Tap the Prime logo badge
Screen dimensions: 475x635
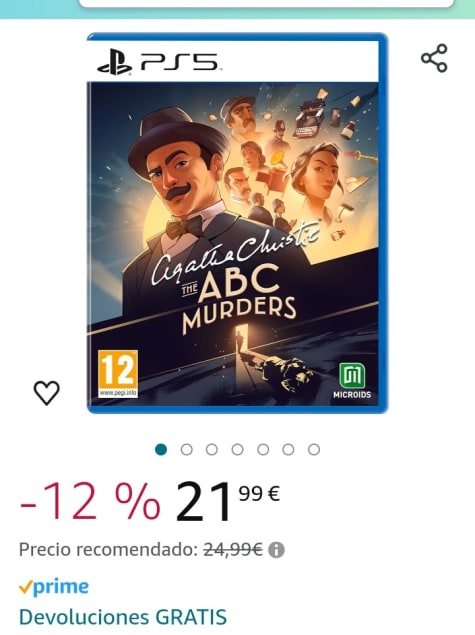point(54,586)
